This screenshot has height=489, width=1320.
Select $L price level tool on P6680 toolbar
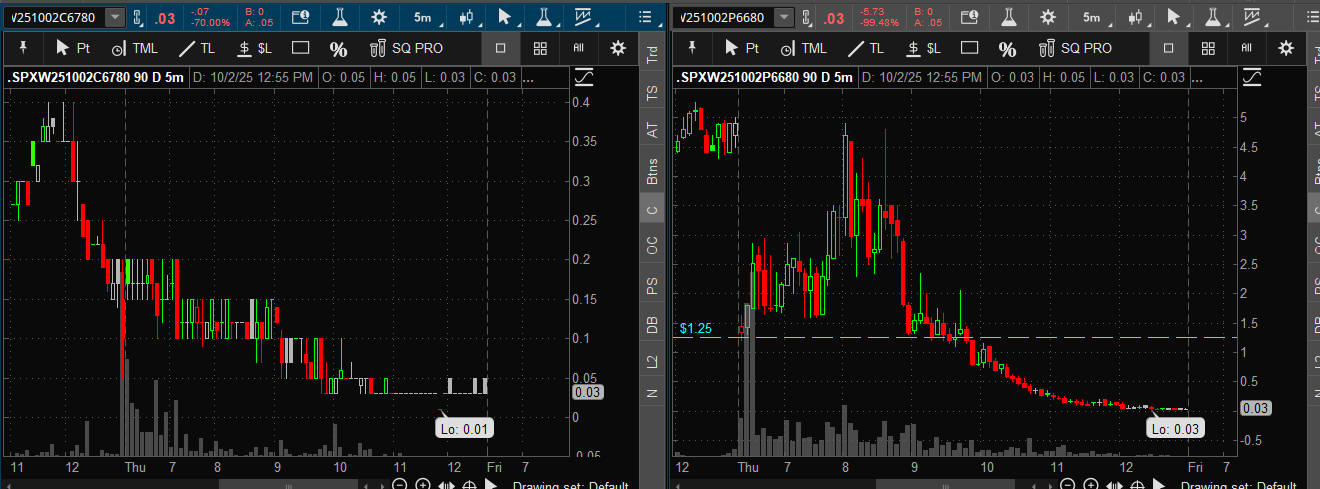pyautogui.click(x=922, y=47)
